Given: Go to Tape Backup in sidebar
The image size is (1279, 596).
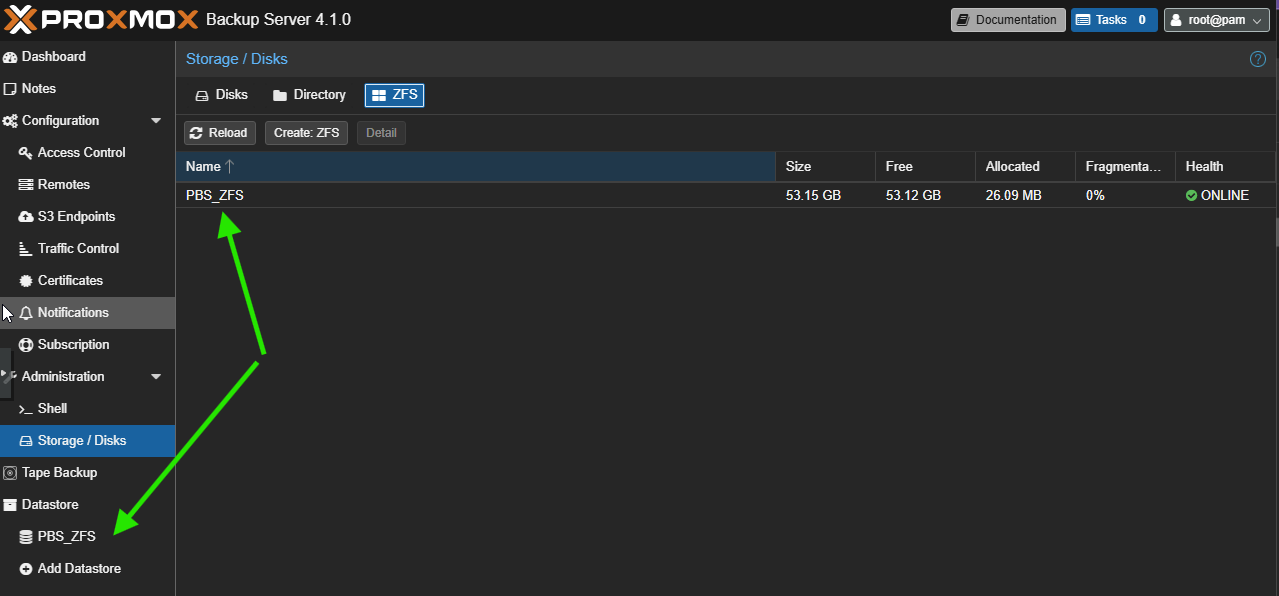Looking at the screenshot, I should 58,473.
